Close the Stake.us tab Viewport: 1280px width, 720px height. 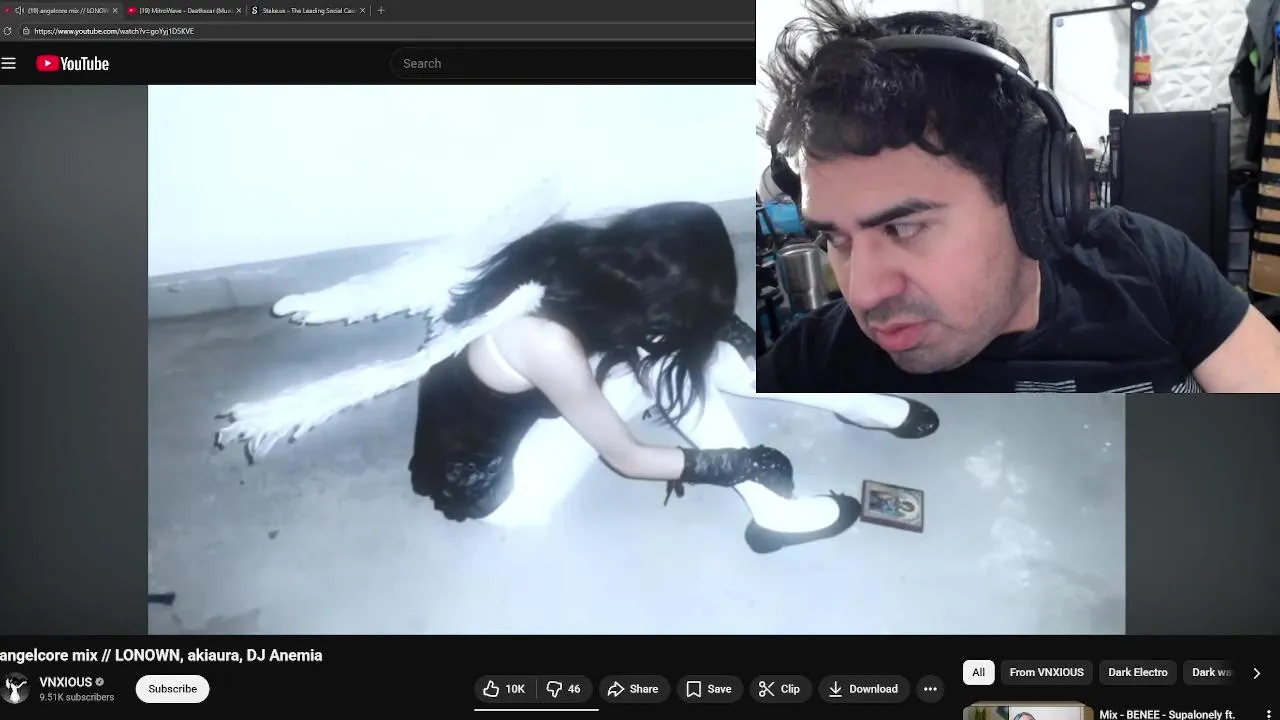(362, 10)
